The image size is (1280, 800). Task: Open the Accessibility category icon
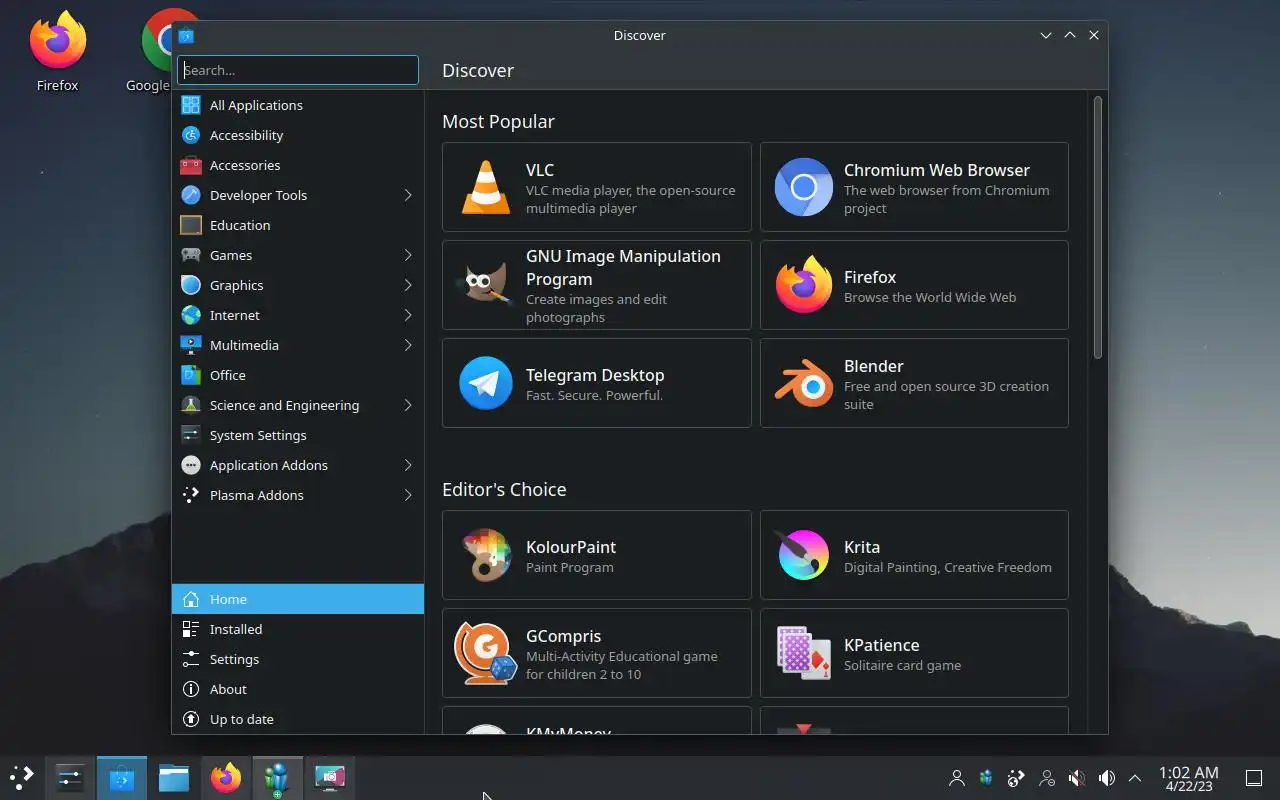(x=191, y=135)
